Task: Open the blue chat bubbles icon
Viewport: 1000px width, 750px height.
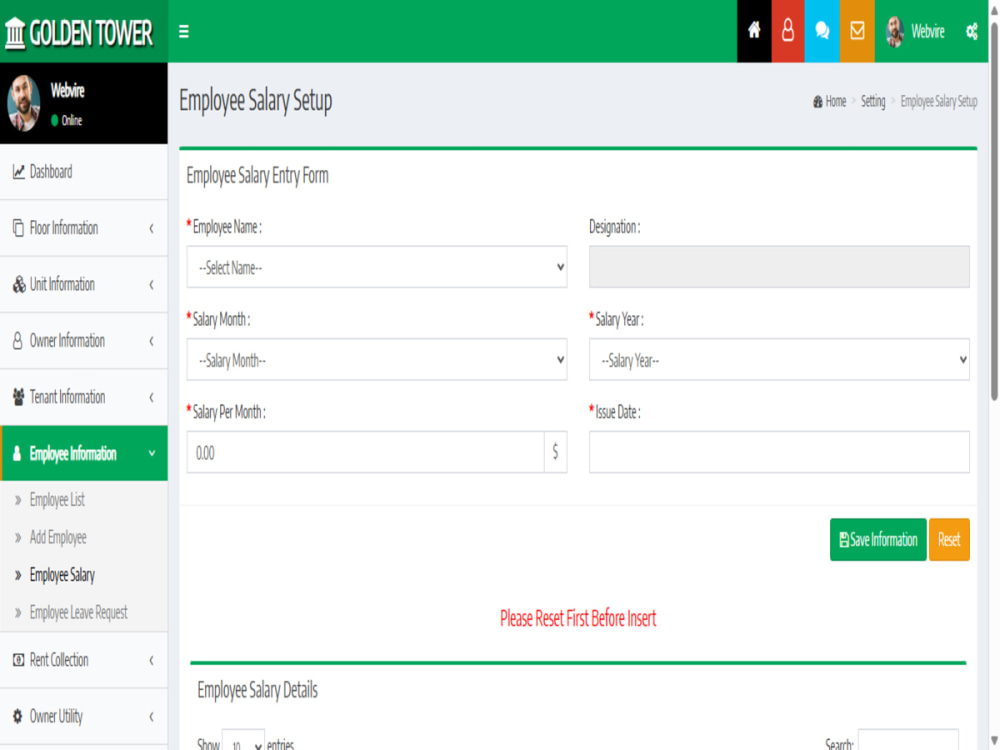Action: (822, 31)
